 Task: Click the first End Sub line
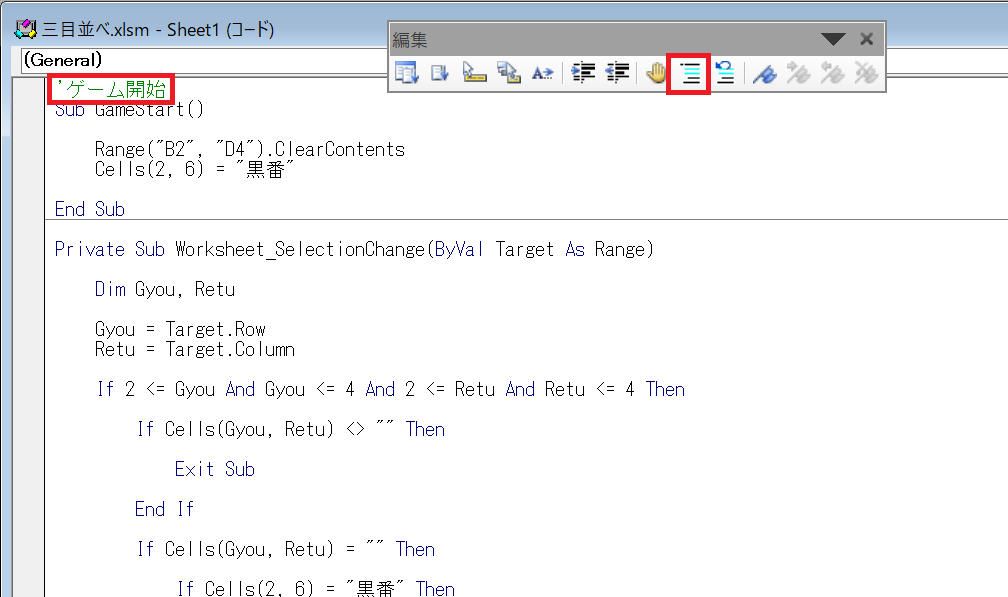89,209
